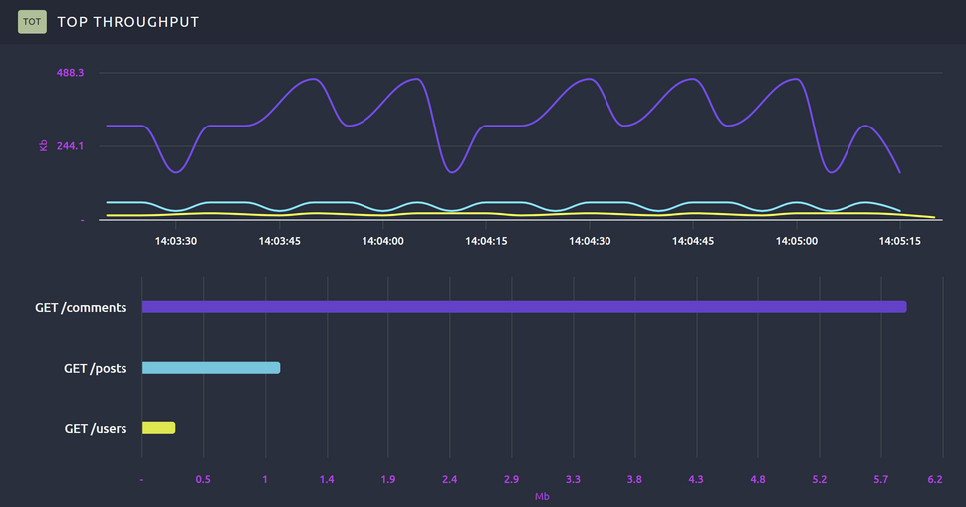Click the Mb axis unit label
Viewport: 966px width, 507px height.
[x=542, y=496]
